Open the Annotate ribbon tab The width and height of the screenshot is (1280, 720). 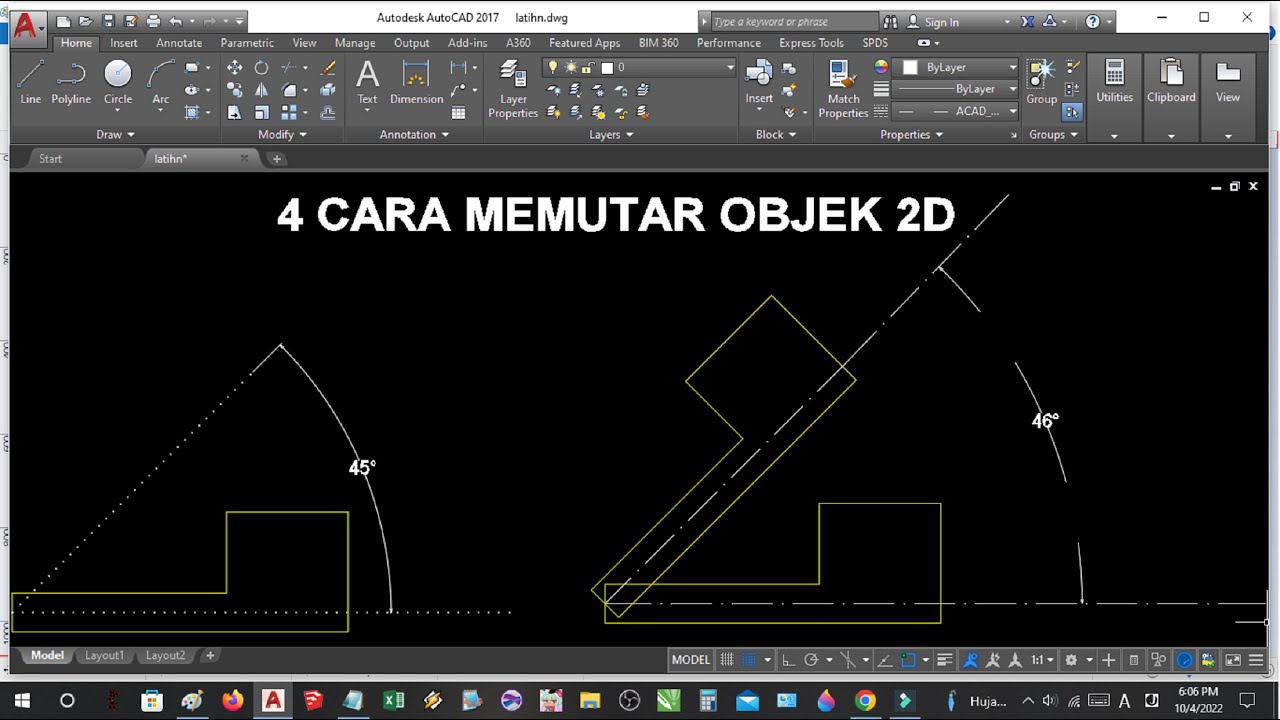point(179,43)
